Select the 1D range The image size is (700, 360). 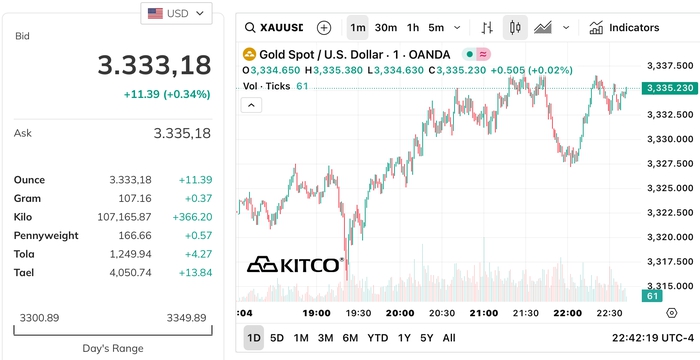(x=254, y=338)
